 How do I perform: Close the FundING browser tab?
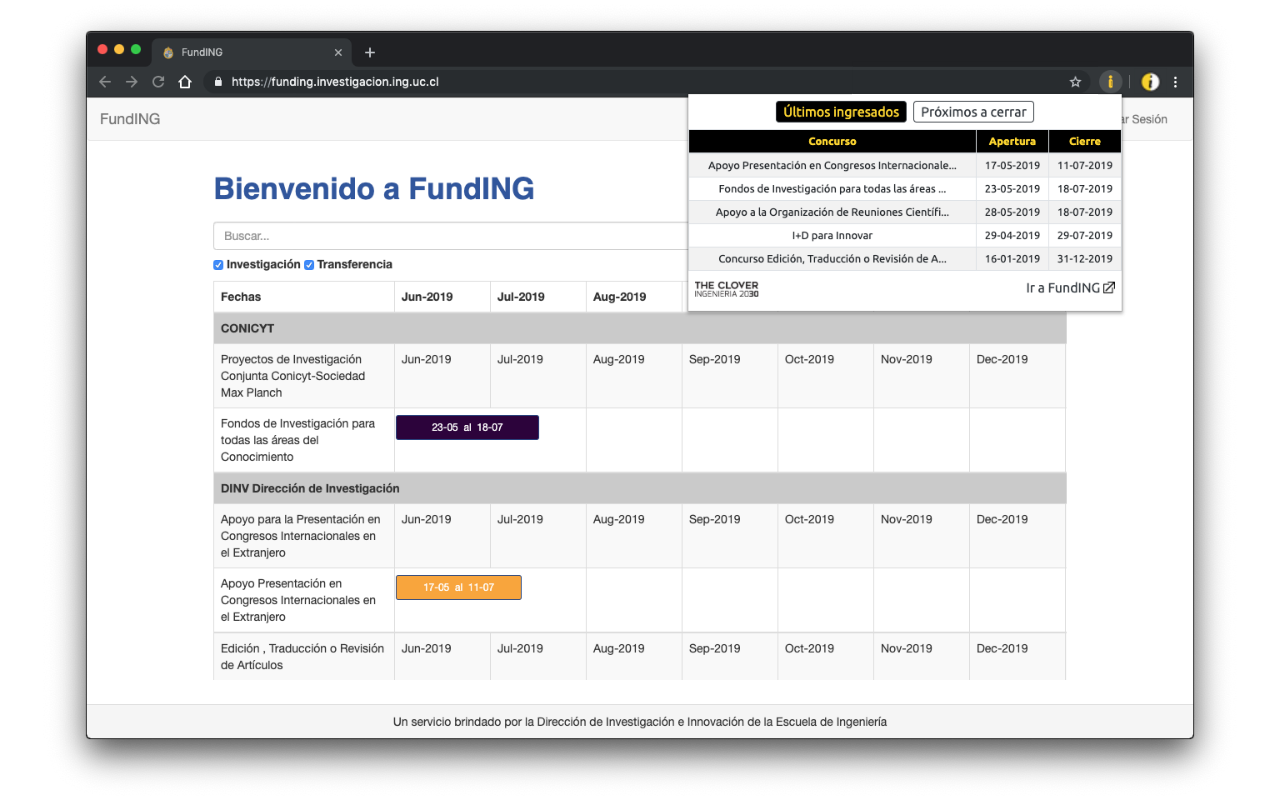(338, 52)
